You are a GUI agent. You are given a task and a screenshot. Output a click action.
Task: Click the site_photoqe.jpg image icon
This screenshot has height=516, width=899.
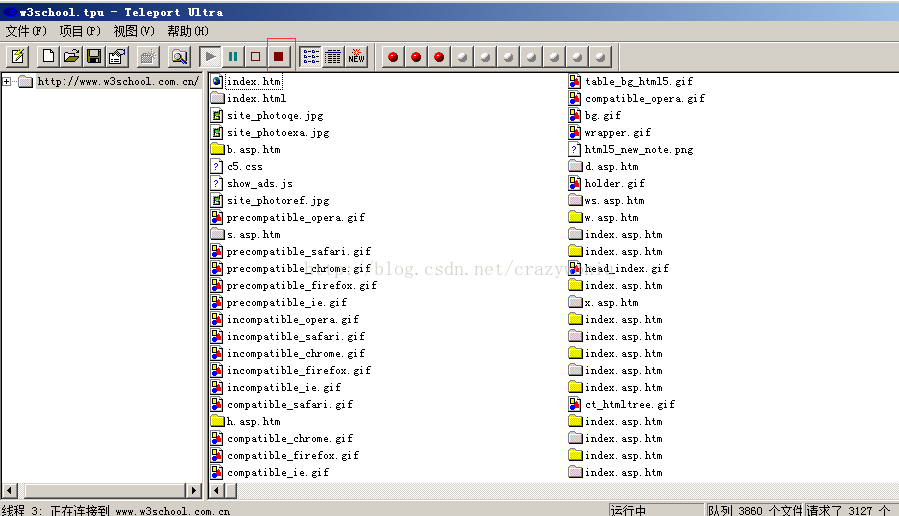coord(217,115)
